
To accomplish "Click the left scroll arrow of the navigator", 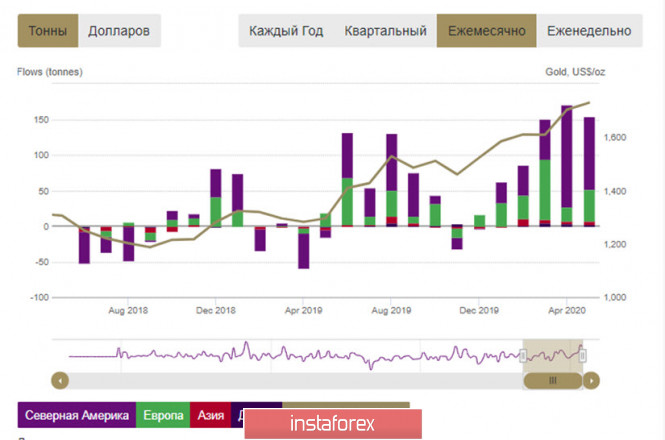I will pos(60,380).
